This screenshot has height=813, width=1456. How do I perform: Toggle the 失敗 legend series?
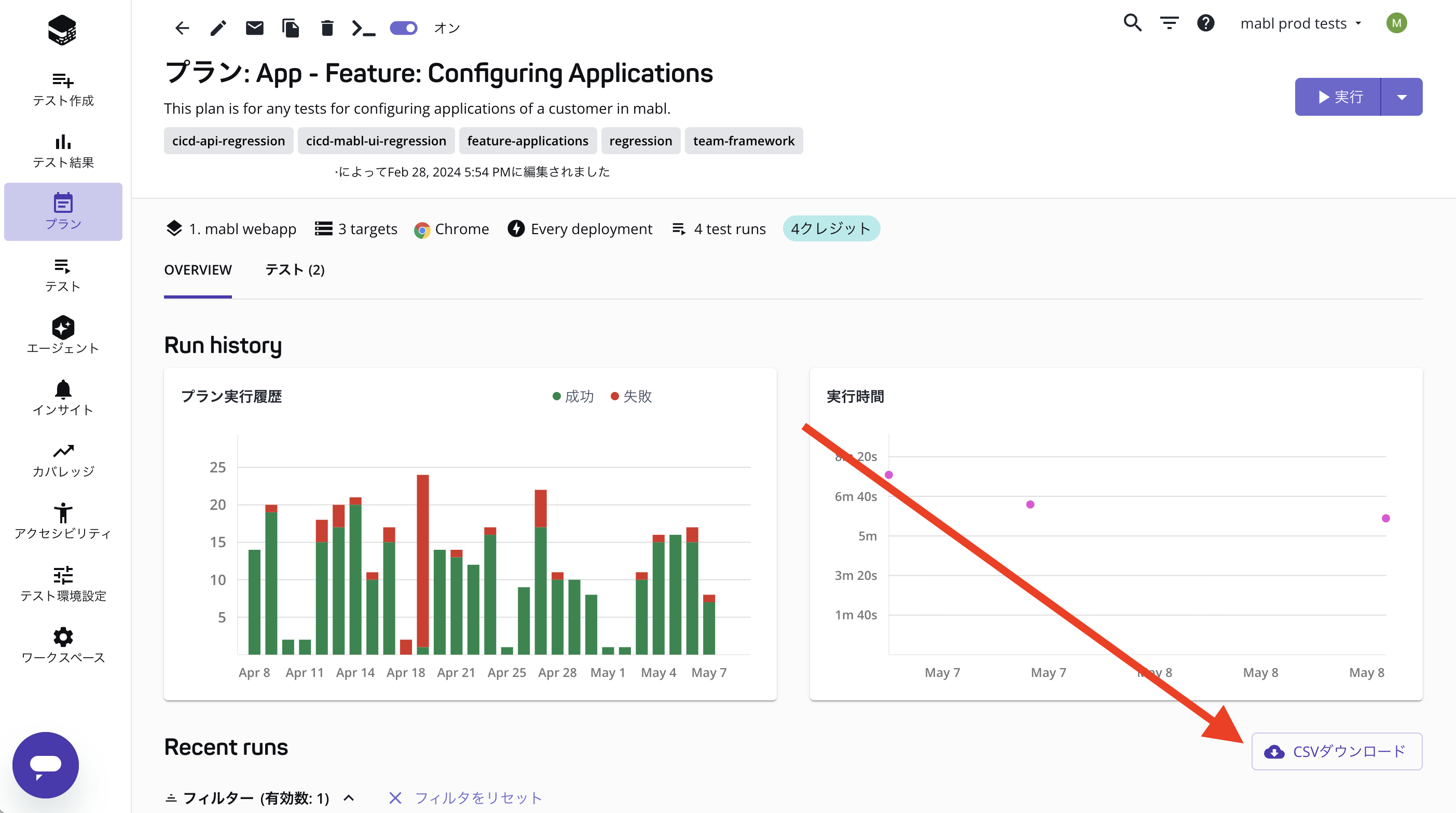pyautogui.click(x=631, y=396)
